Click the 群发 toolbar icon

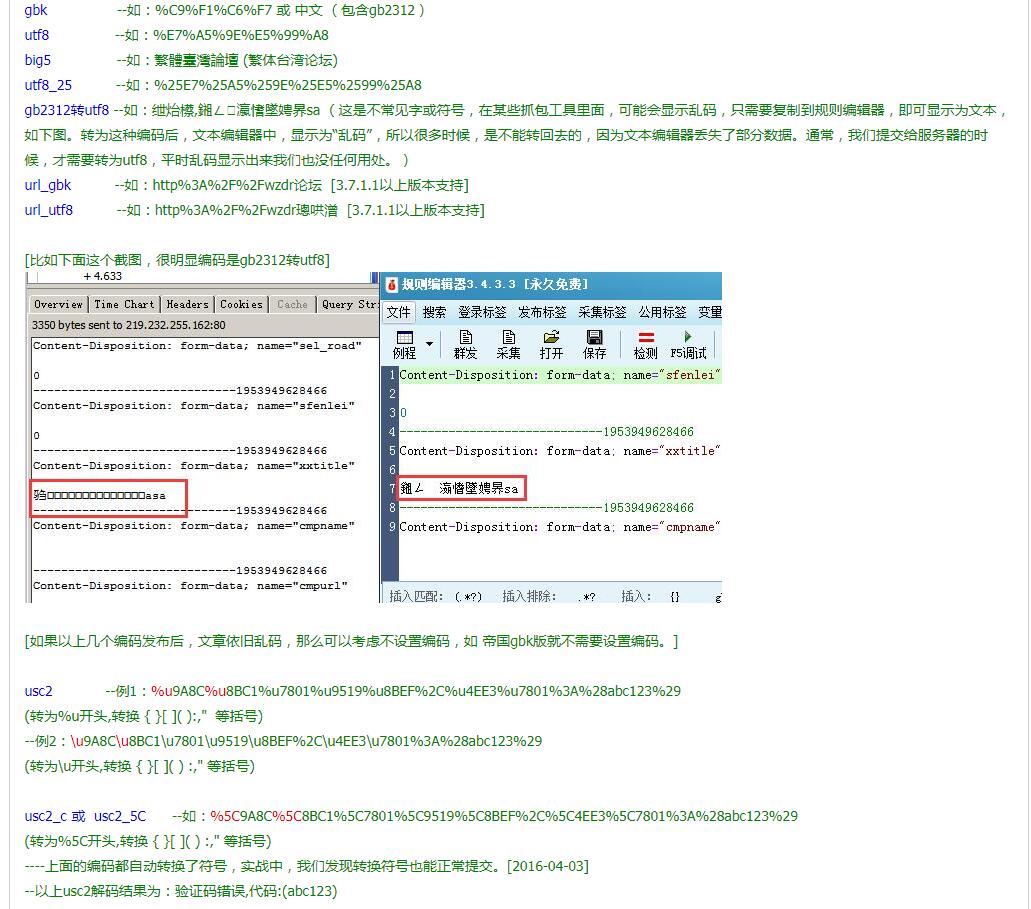click(468, 345)
